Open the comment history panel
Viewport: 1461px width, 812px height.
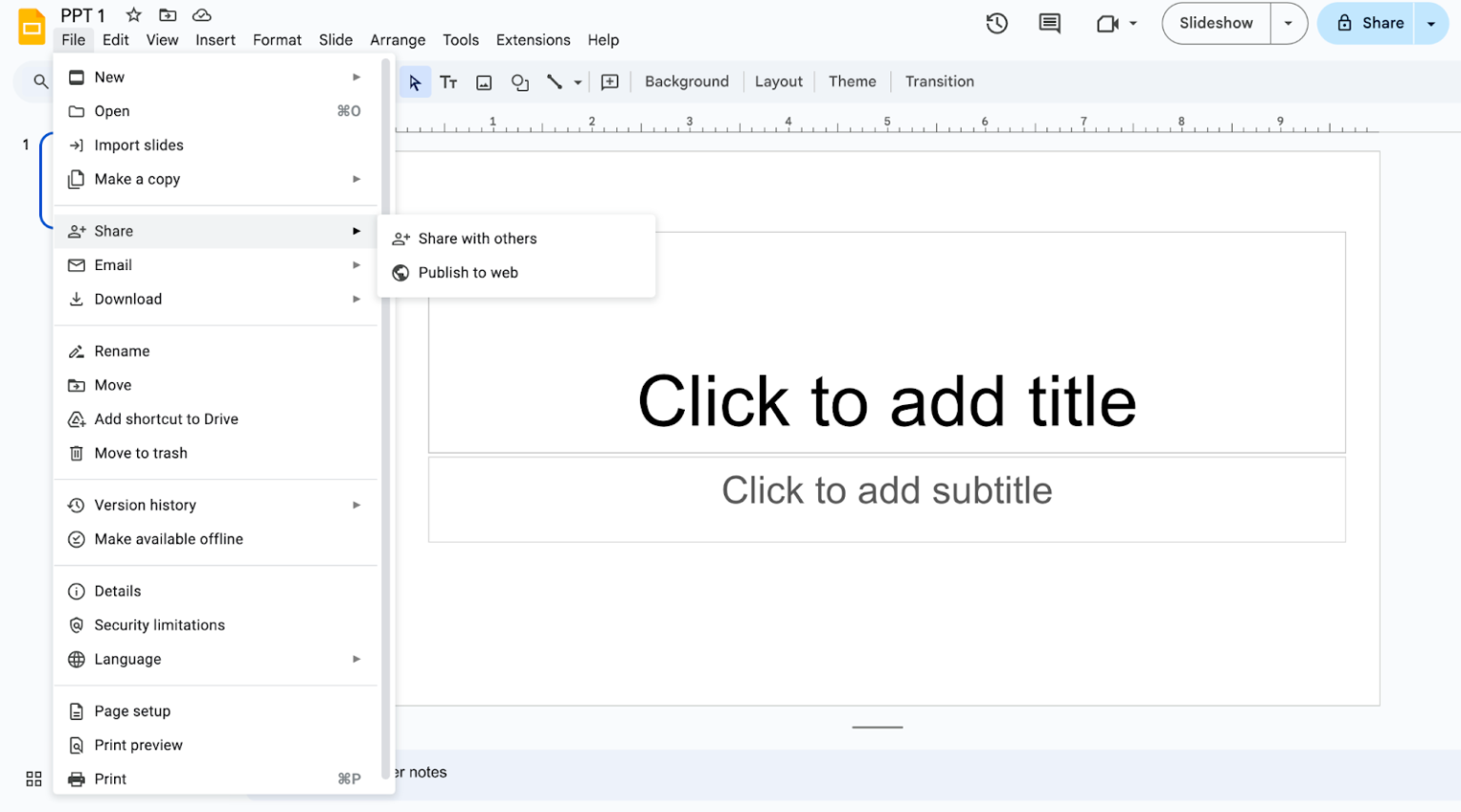tap(1049, 23)
